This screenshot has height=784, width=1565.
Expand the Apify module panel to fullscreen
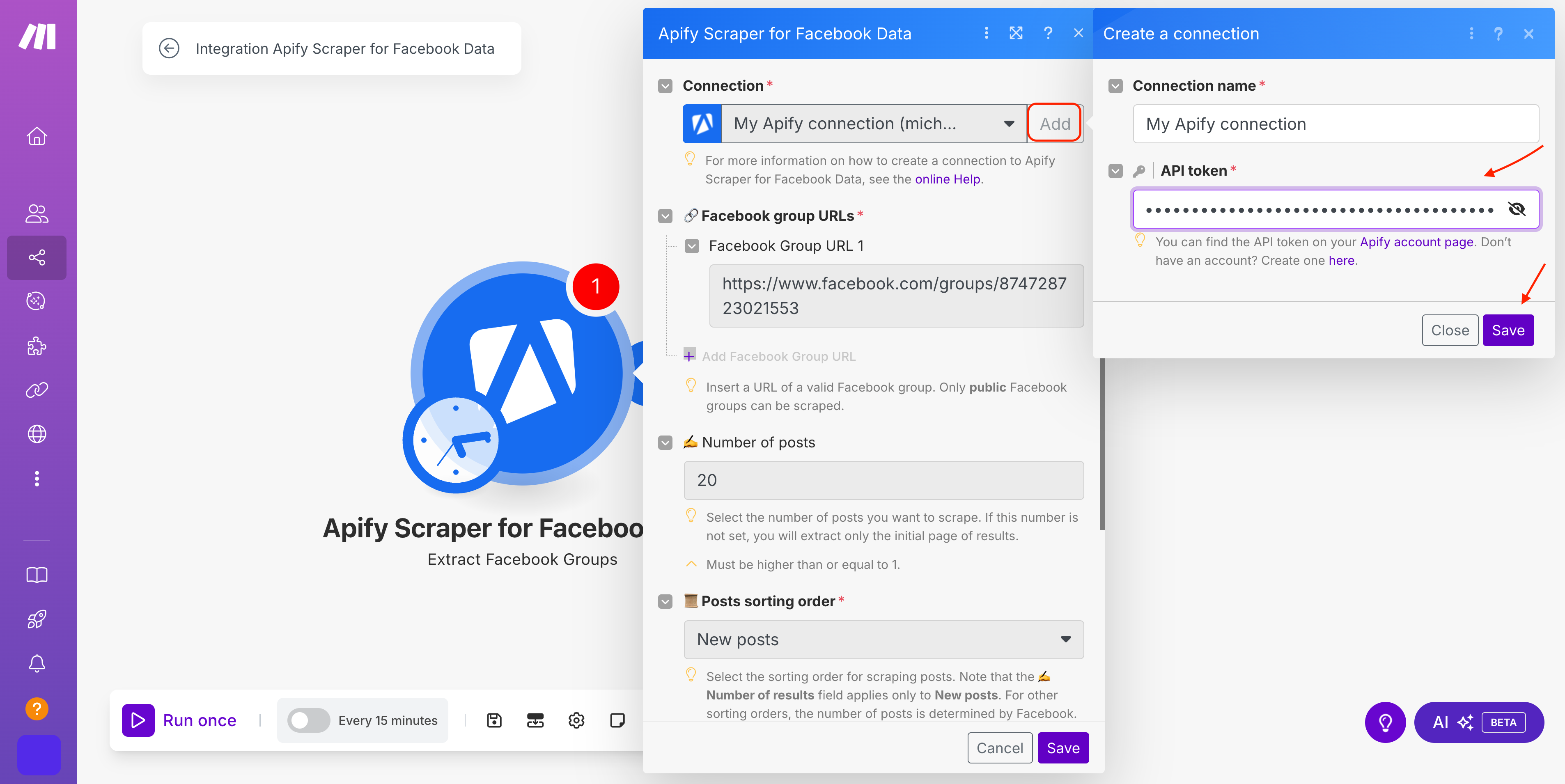point(1017,33)
